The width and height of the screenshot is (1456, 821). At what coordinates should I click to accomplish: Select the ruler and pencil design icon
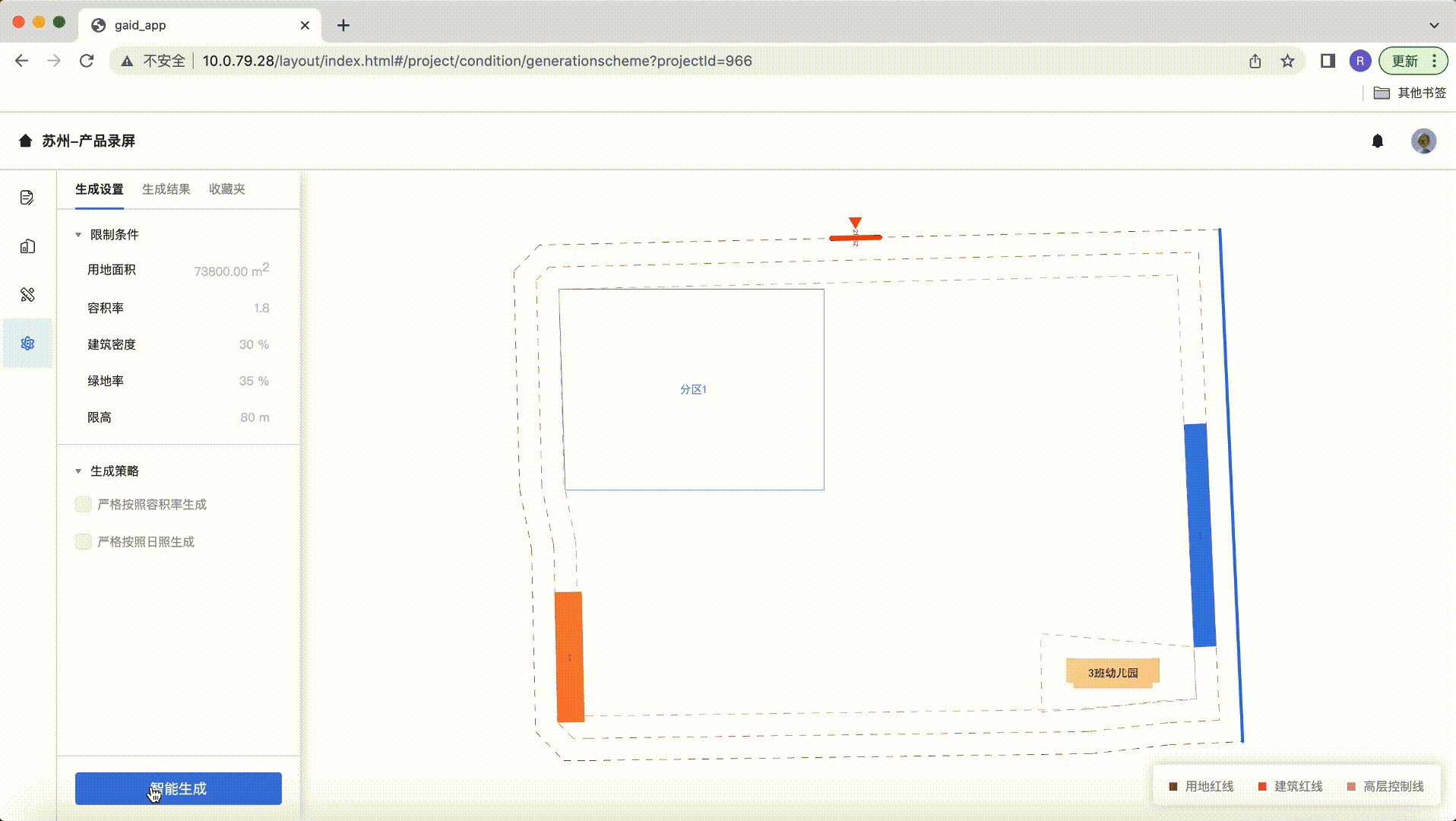pos(27,295)
